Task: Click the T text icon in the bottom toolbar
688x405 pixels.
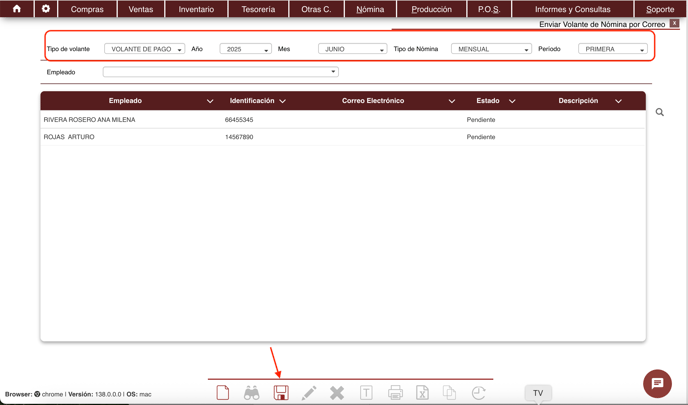Action: (366, 393)
